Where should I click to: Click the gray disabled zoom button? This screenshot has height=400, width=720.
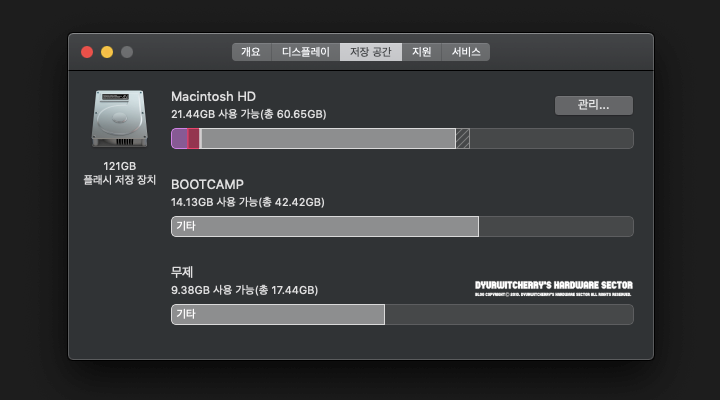(x=127, y=52)
